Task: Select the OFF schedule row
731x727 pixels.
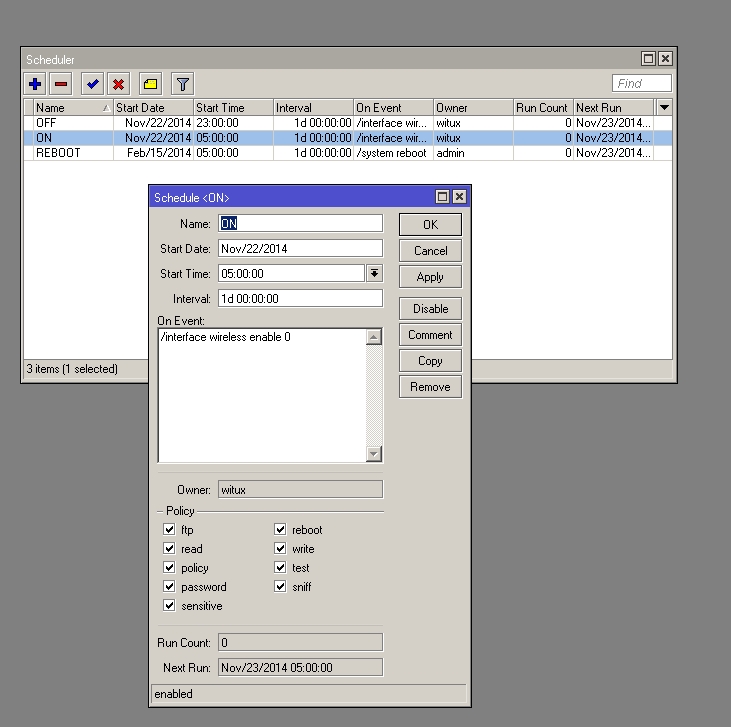Action: point(348,123)
